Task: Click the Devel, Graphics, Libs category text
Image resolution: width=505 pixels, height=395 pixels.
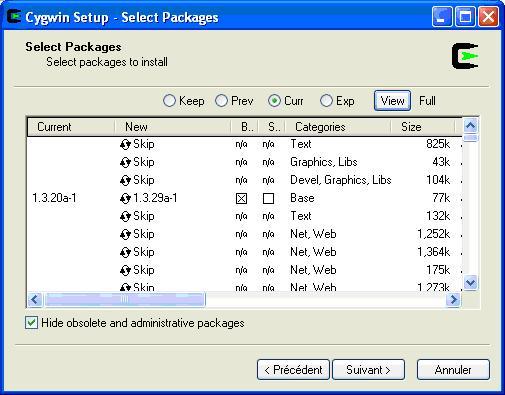Action: point(341,180)
